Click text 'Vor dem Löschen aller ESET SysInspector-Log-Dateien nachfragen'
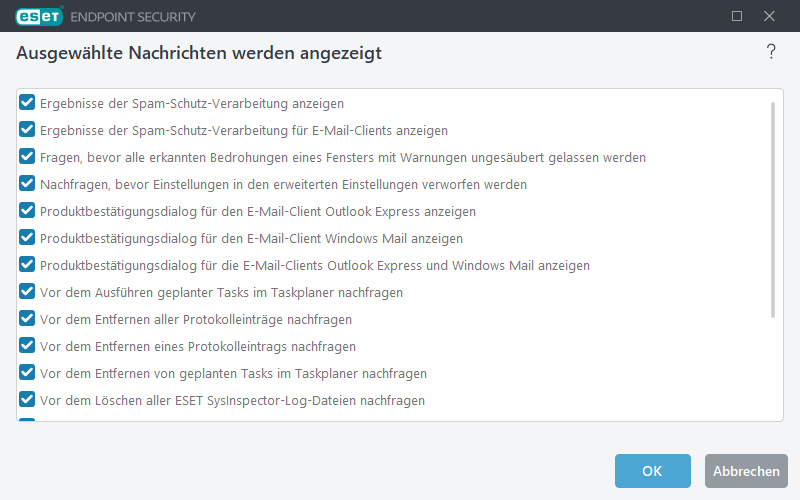 [232, 401]
